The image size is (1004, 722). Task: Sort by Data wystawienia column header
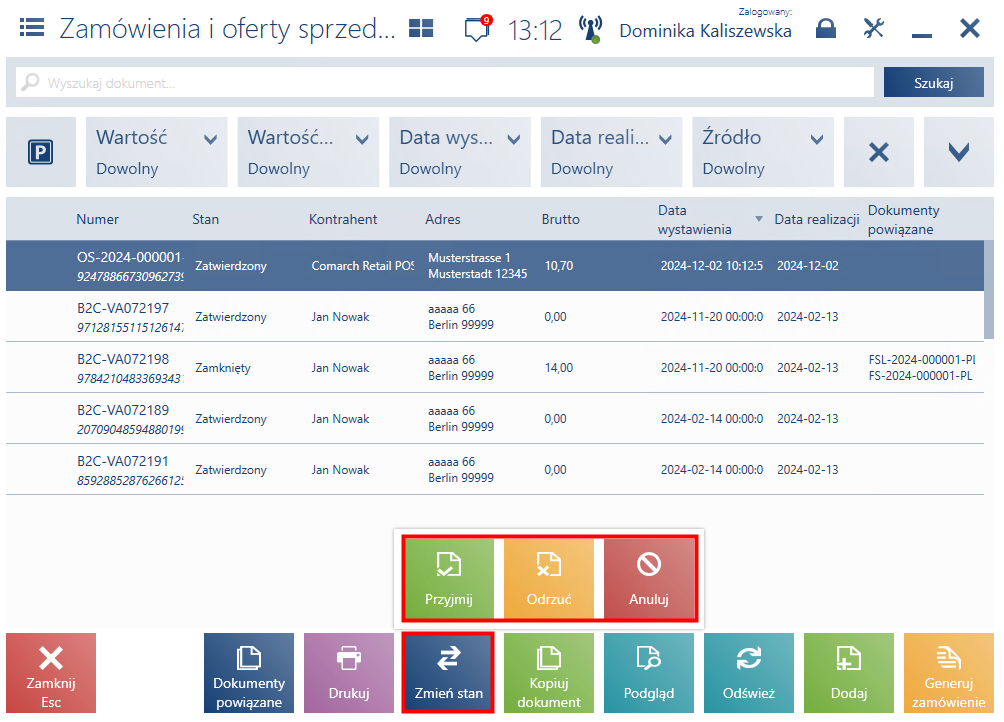694,220
